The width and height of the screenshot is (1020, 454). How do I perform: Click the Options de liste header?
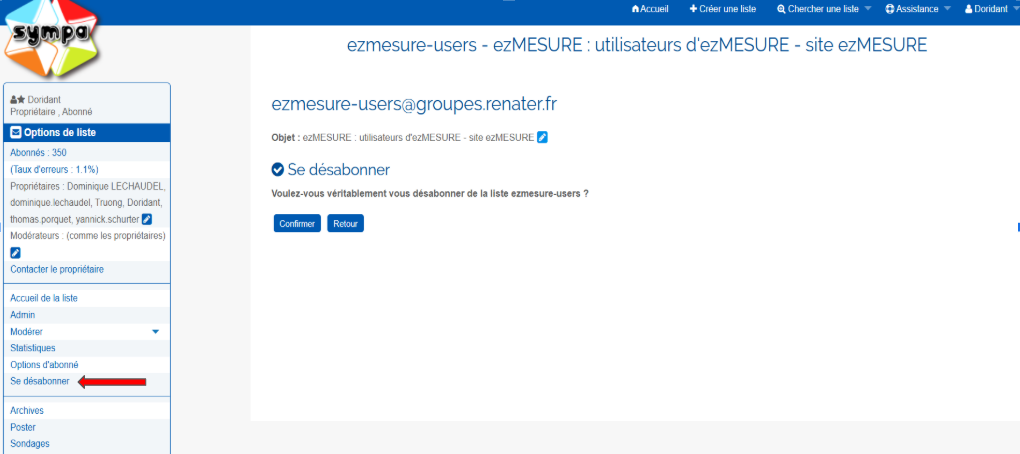coord(87,133)
